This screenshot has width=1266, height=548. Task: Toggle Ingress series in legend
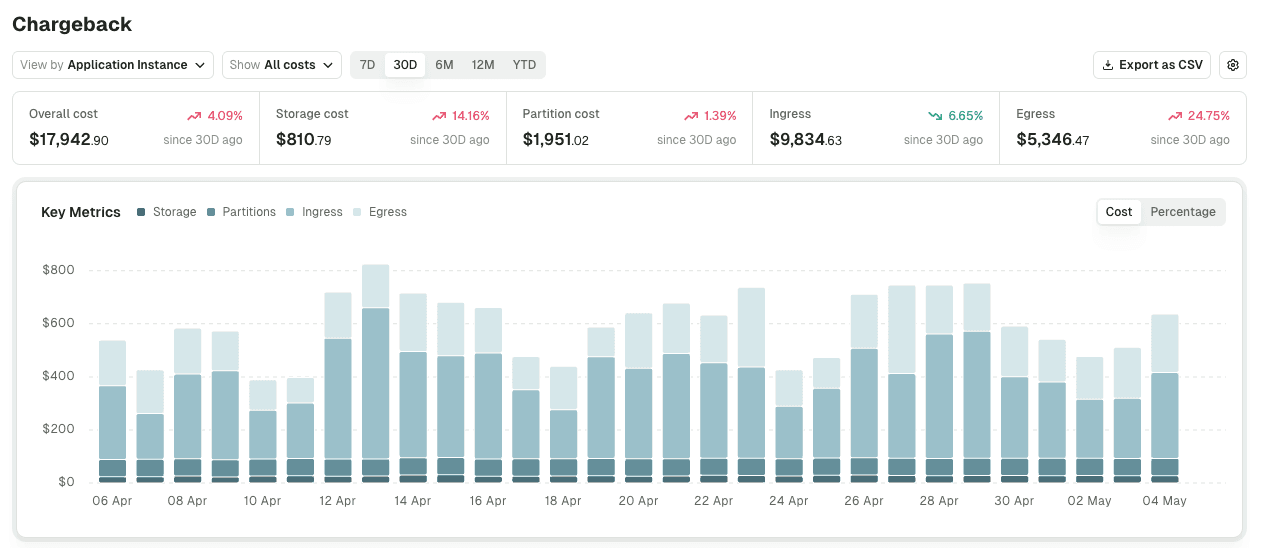pos(314,212)
